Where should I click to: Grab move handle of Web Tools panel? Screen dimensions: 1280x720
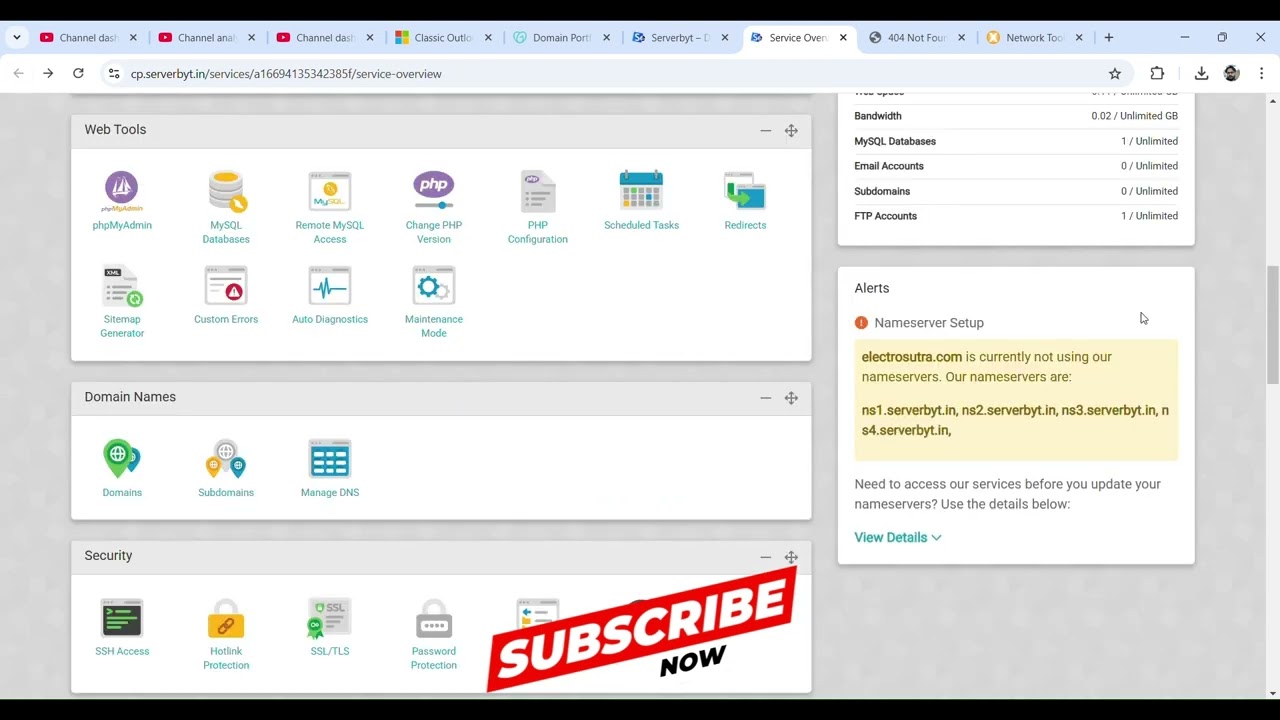click(791, 130)
